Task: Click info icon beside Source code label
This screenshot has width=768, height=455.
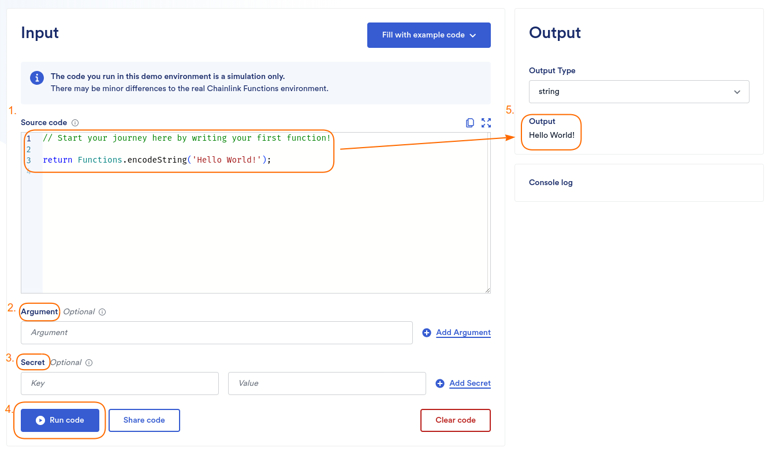Action: coord(75,123)
